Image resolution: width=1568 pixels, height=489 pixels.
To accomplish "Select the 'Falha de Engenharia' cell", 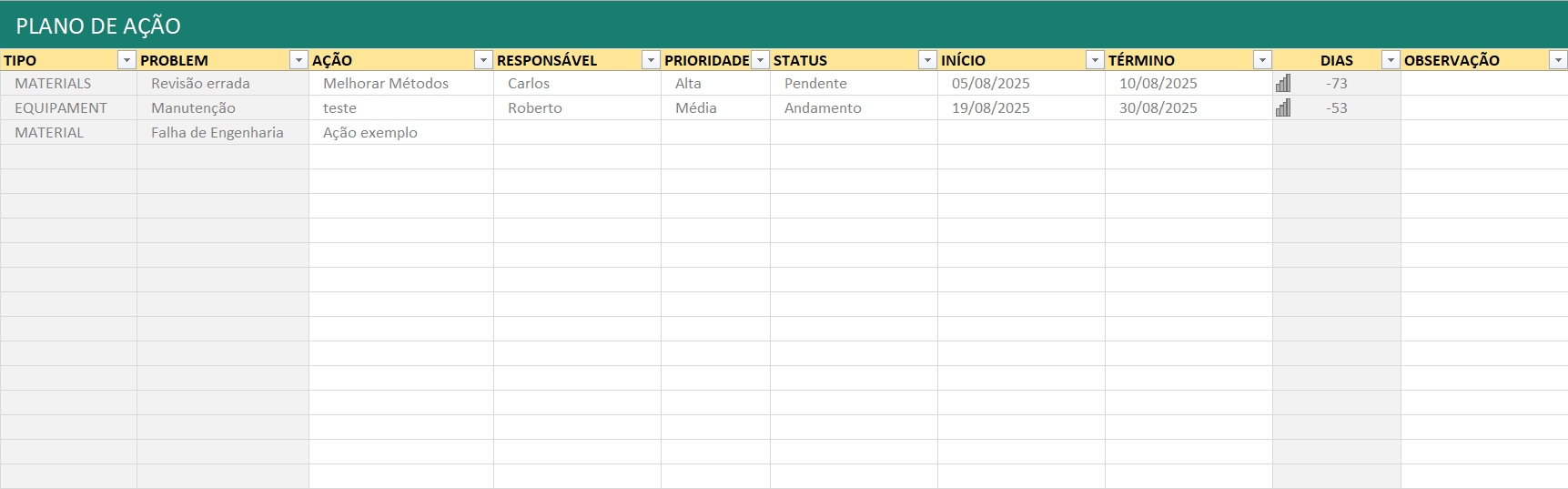I will click(x=217, y=133).
